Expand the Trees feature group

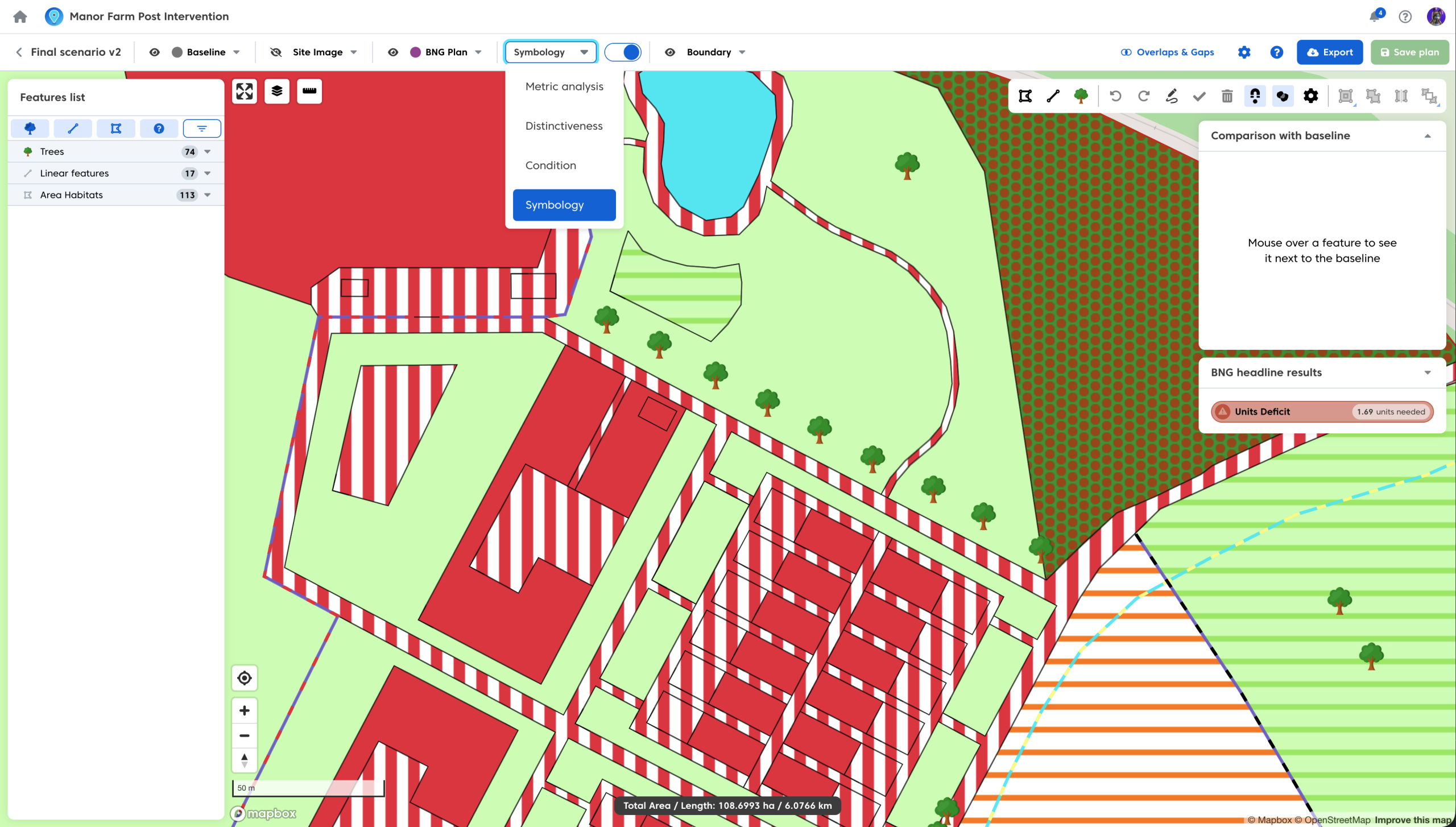208,152
